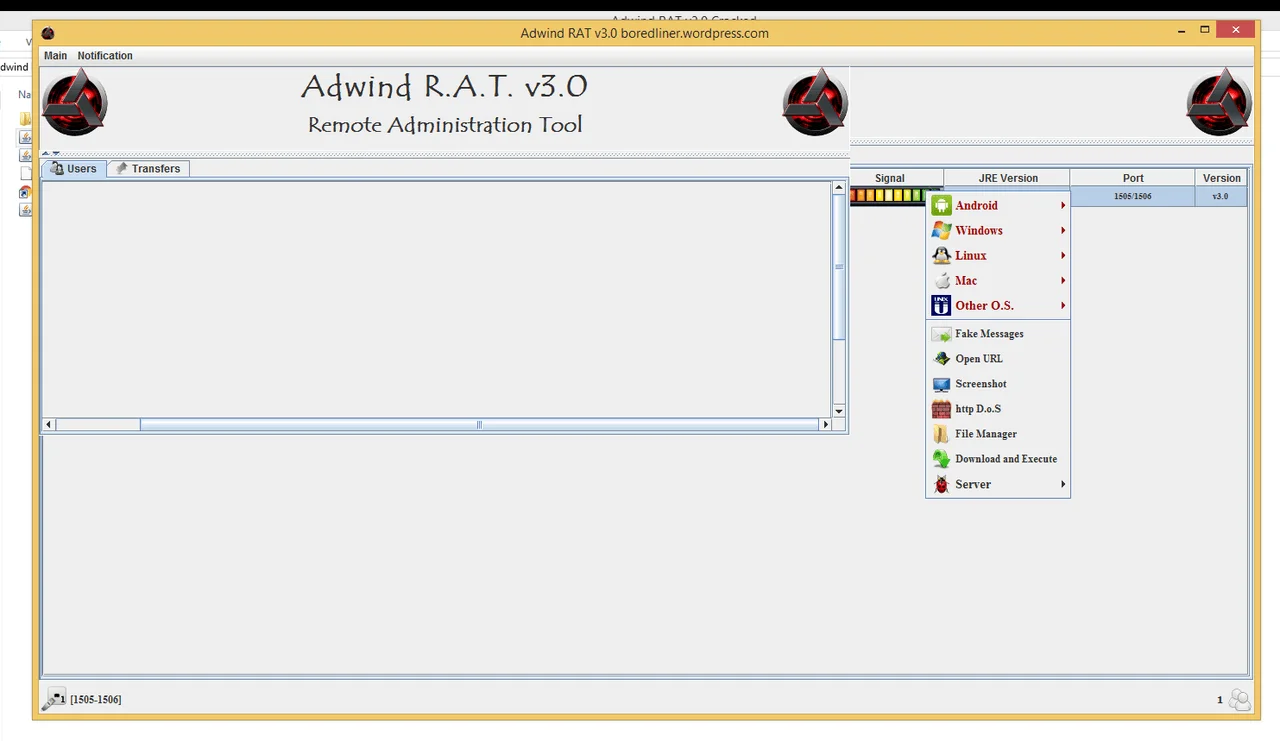
Task: Expand the Windows submenu
Action: pyautogui.click(x=978, y=230)
